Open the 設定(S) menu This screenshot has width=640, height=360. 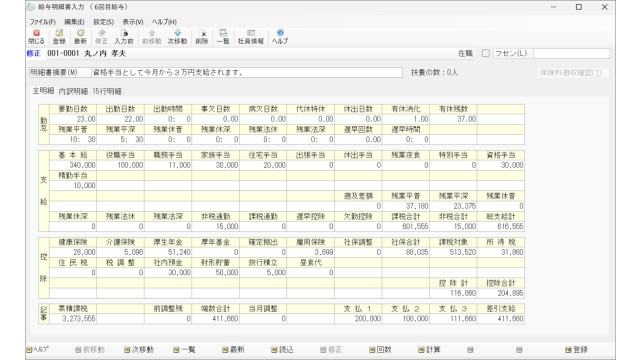(104, 22)
